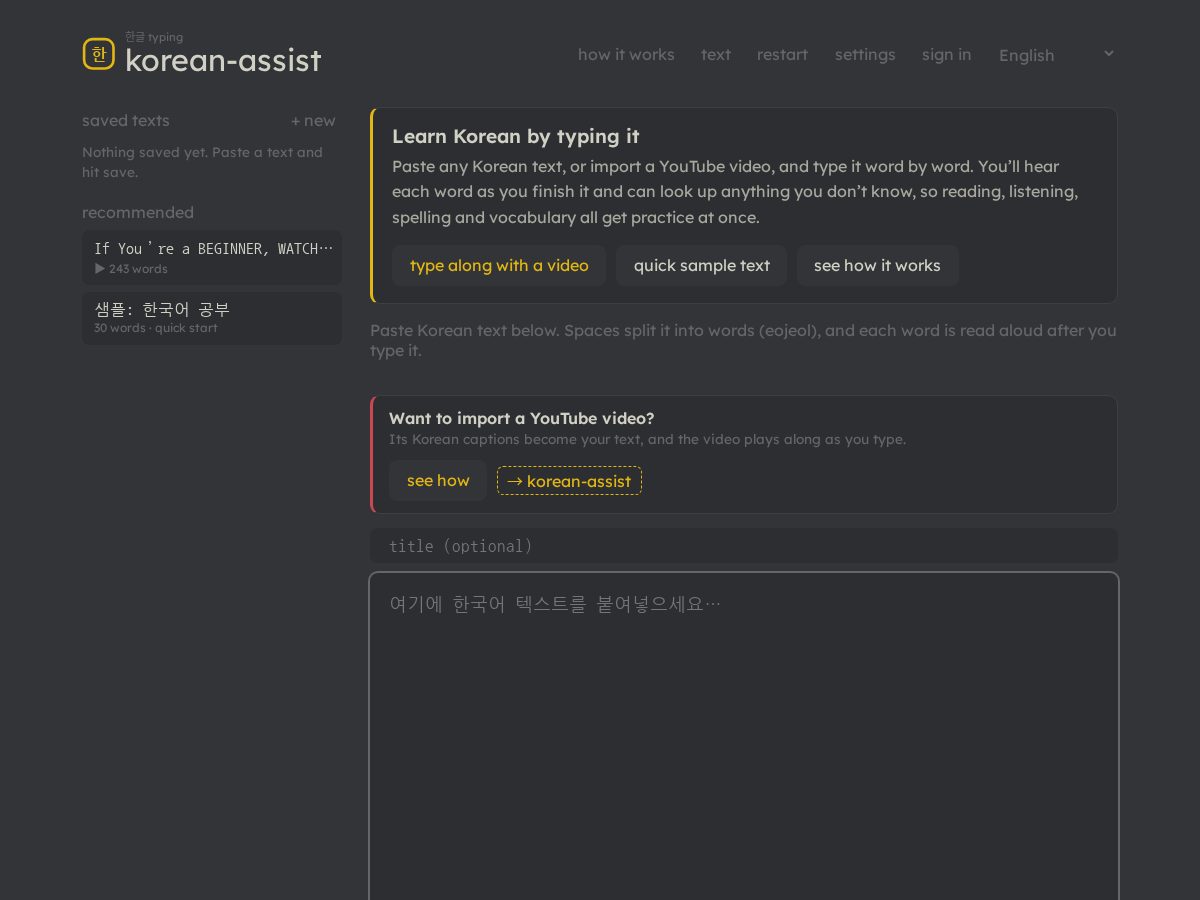Focus the title (optional) field
Viewport: 1200px width, 900px height.
tap(744, 546)
